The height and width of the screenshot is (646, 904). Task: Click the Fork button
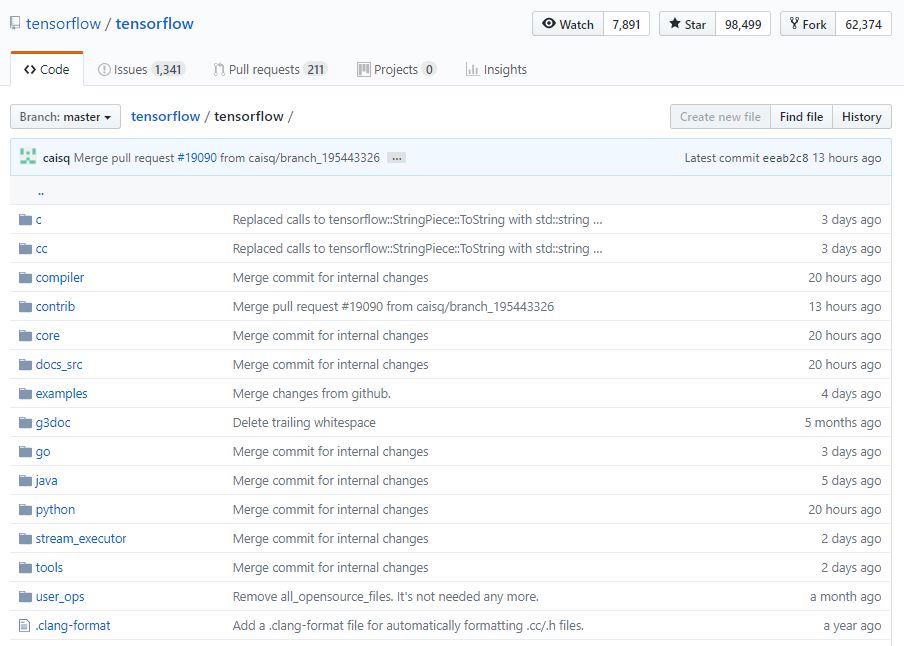tap(808, 24)
